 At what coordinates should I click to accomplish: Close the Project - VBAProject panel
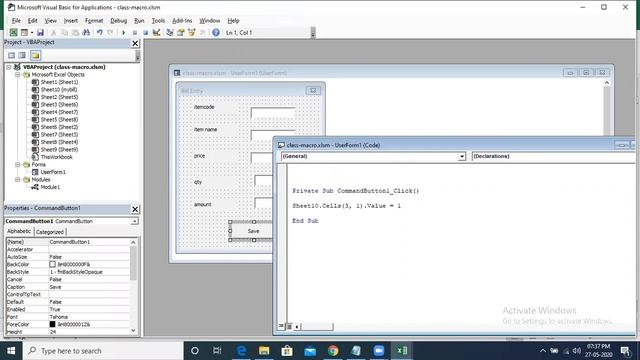coord(135,43)
